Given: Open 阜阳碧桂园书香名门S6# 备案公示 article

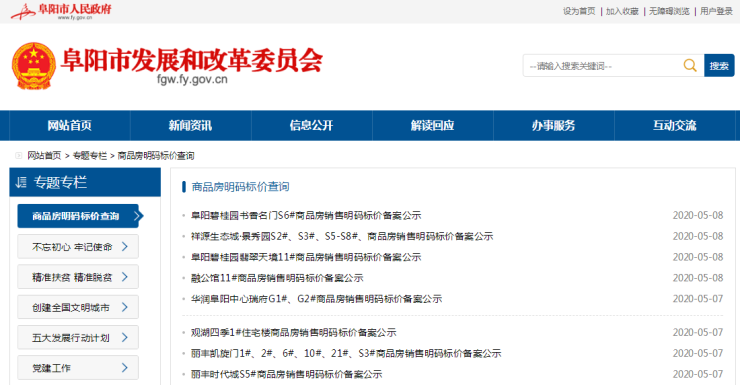Looking at the screenshot, I should coord(306,216).
